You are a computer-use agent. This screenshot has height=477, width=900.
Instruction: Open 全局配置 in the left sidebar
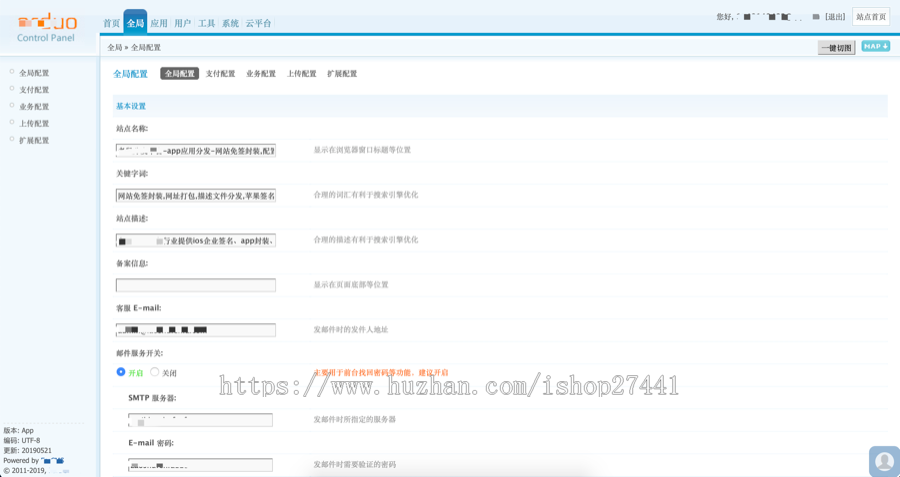pos(34,73)
